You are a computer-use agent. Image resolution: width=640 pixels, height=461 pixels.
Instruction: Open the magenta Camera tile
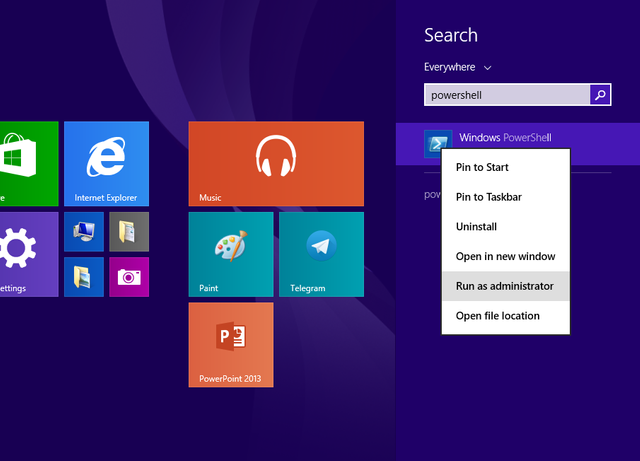pyautogui.click(x=129, y=277)
